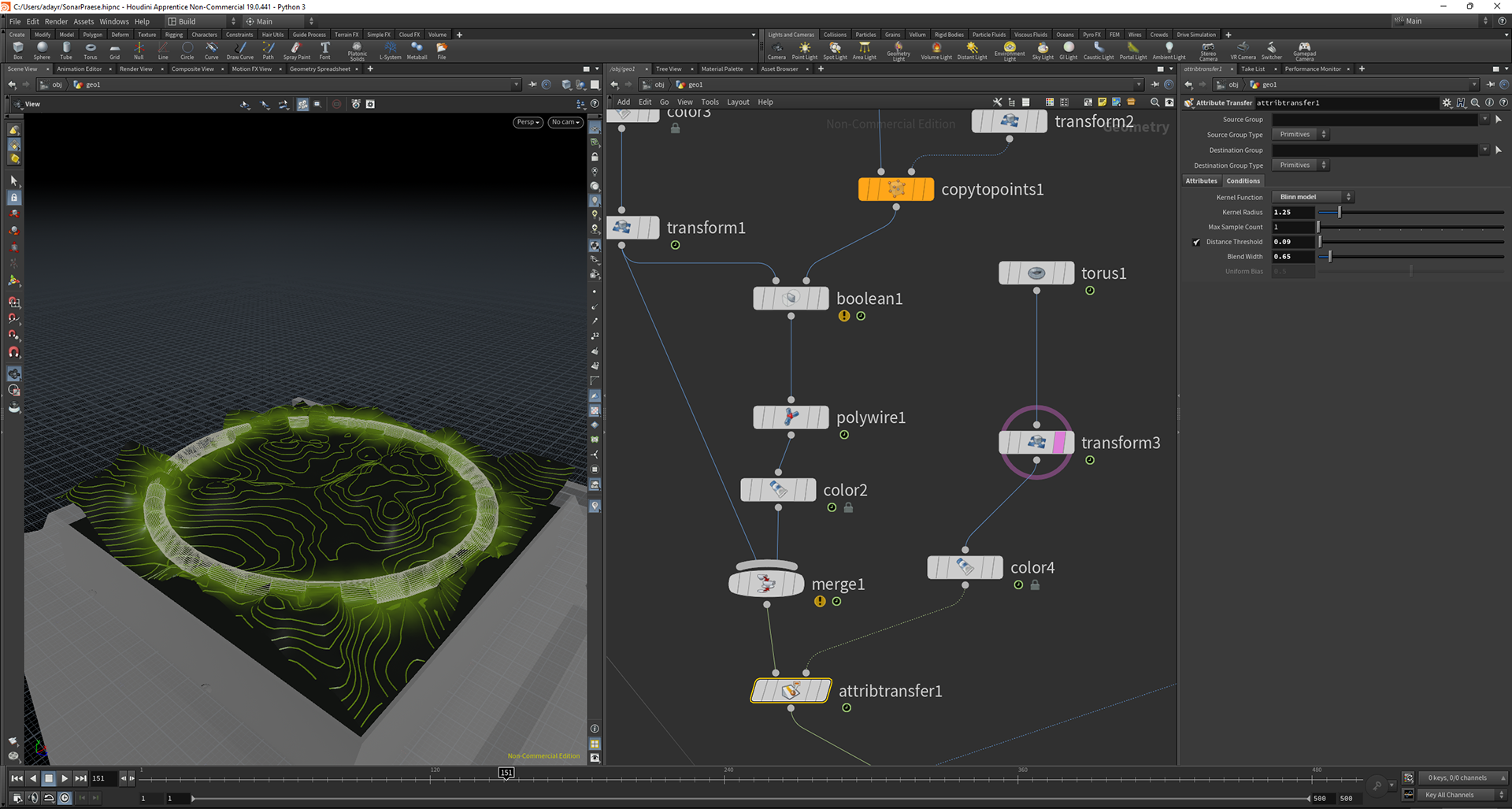Open the Destination Group Type dropdown
Viewport: 1512px width, 809px height.
[1300, 165]
